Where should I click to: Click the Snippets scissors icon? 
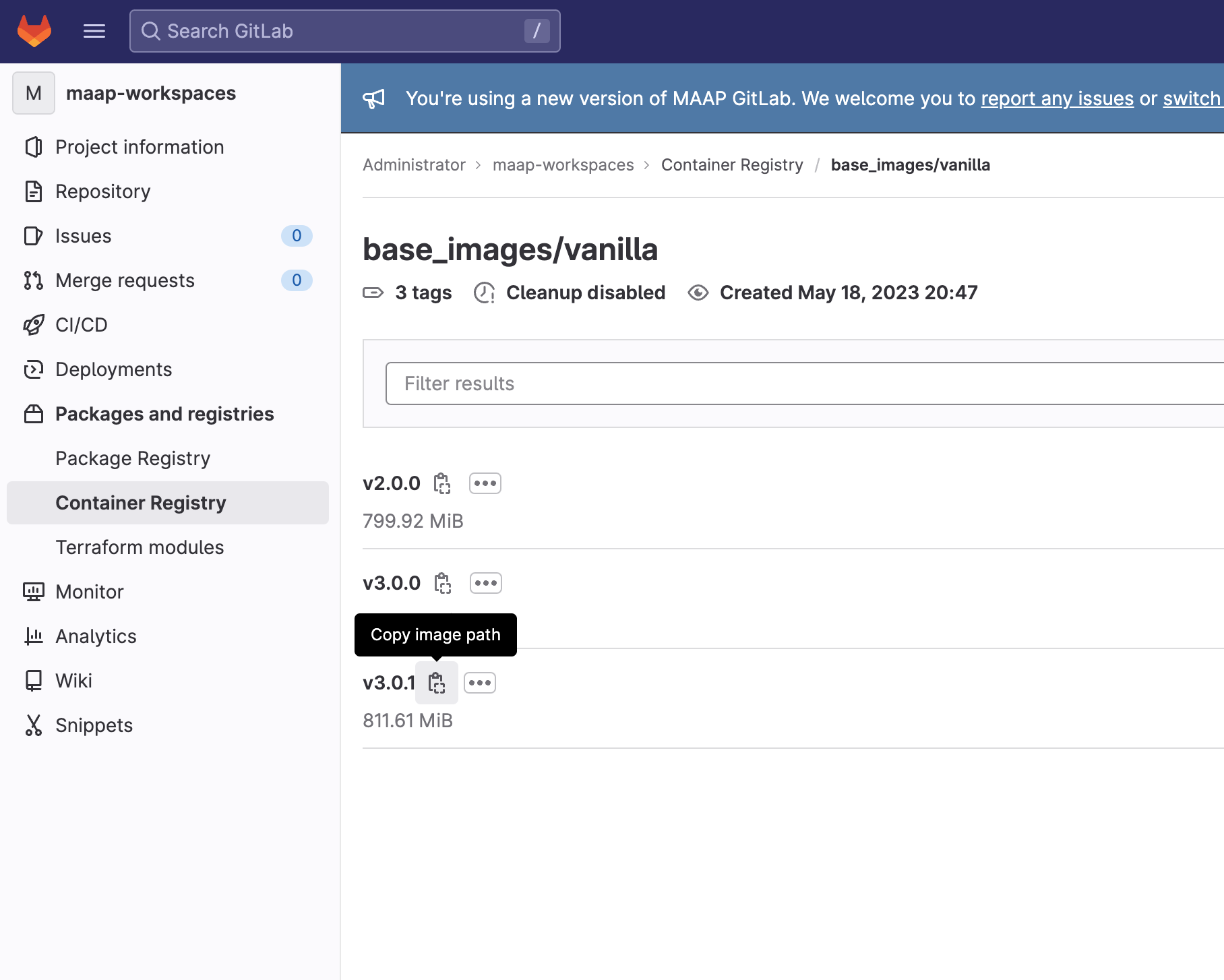tap(33, 725)
